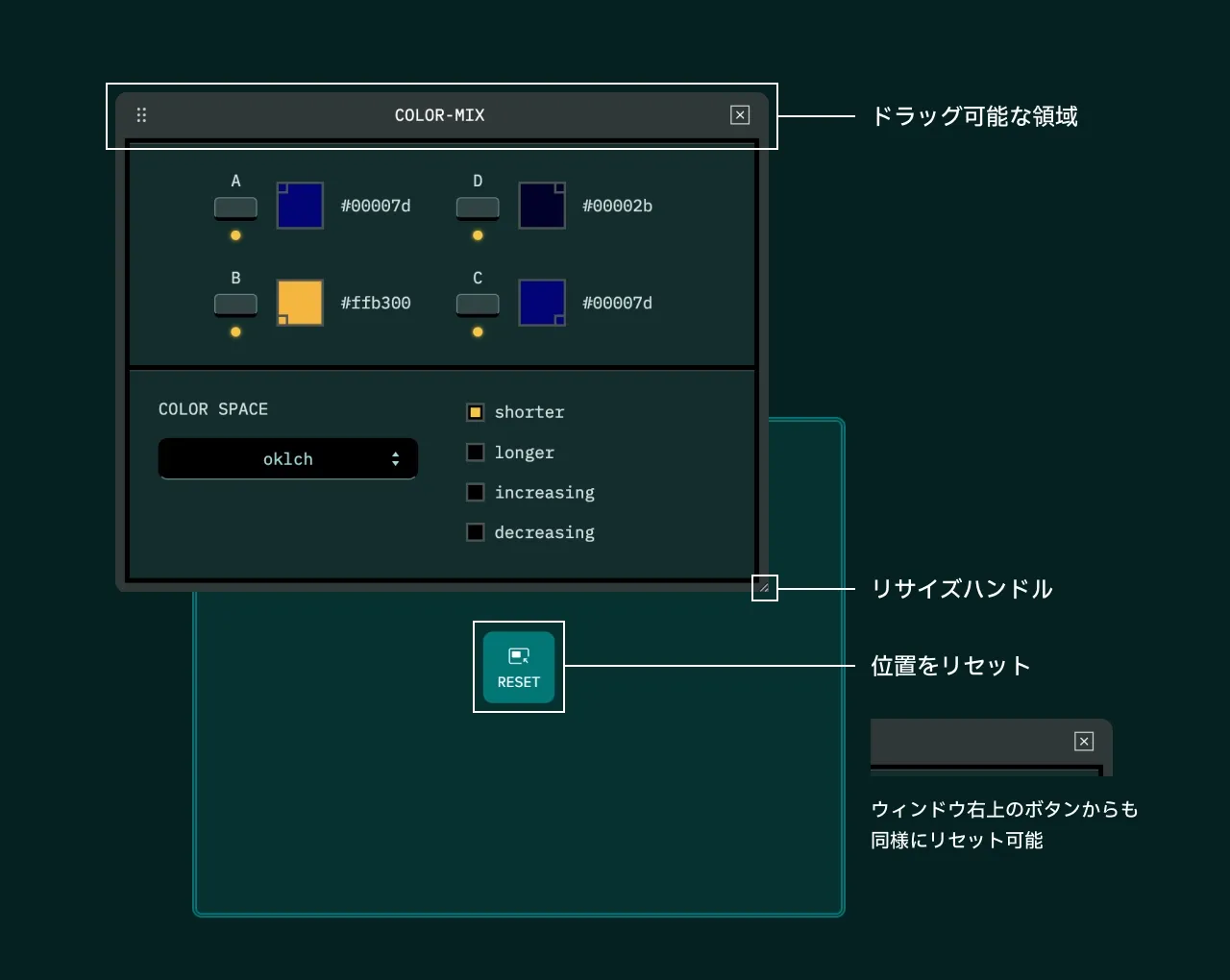Select the yellow #ffb300 color swatch
This screenshot has width=1230, height=980.
[300, 302]
